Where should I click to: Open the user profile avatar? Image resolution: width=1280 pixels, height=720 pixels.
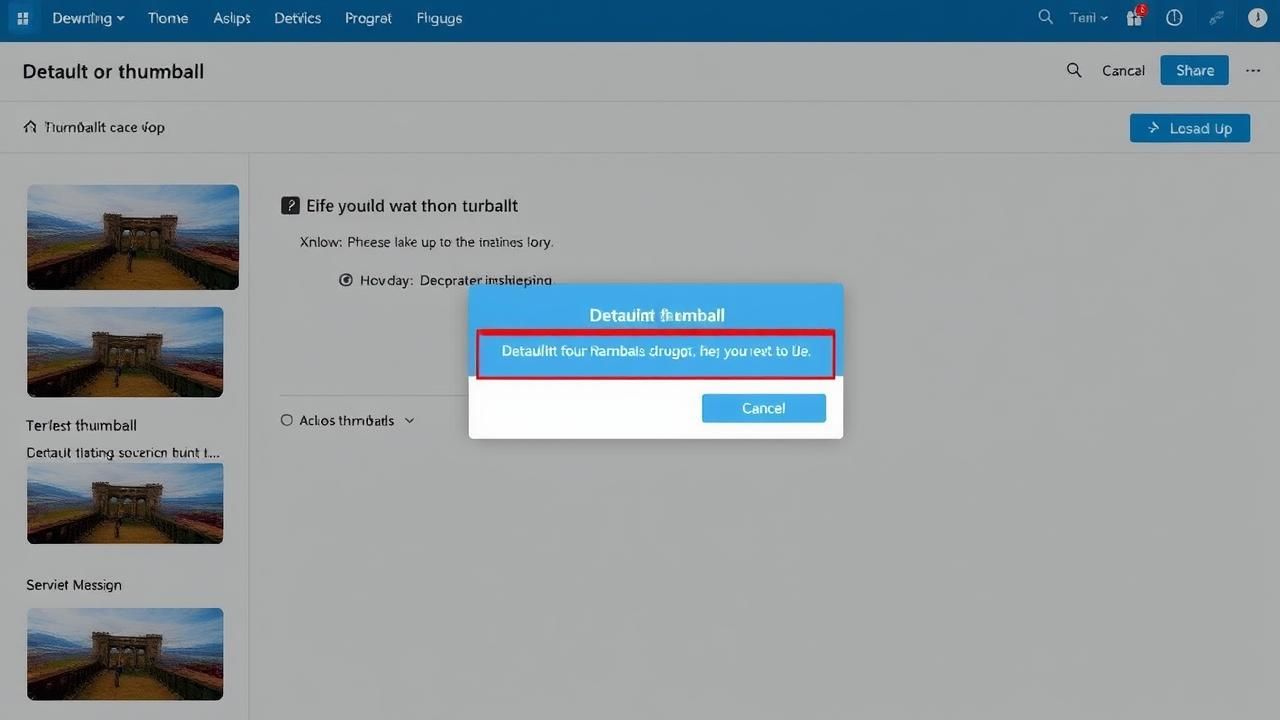click(x=1257, y=18)
